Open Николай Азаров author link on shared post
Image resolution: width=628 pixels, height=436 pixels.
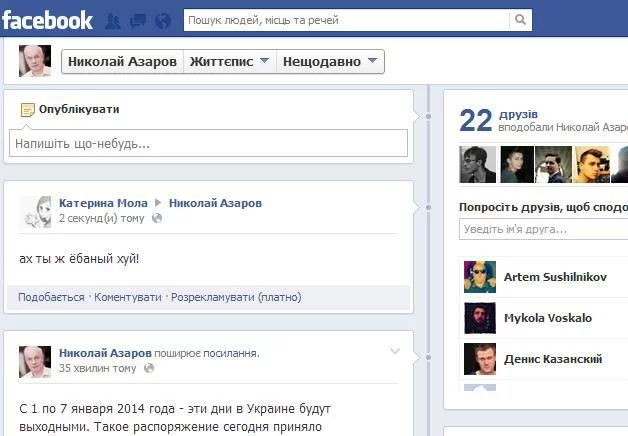pos(105,353)
